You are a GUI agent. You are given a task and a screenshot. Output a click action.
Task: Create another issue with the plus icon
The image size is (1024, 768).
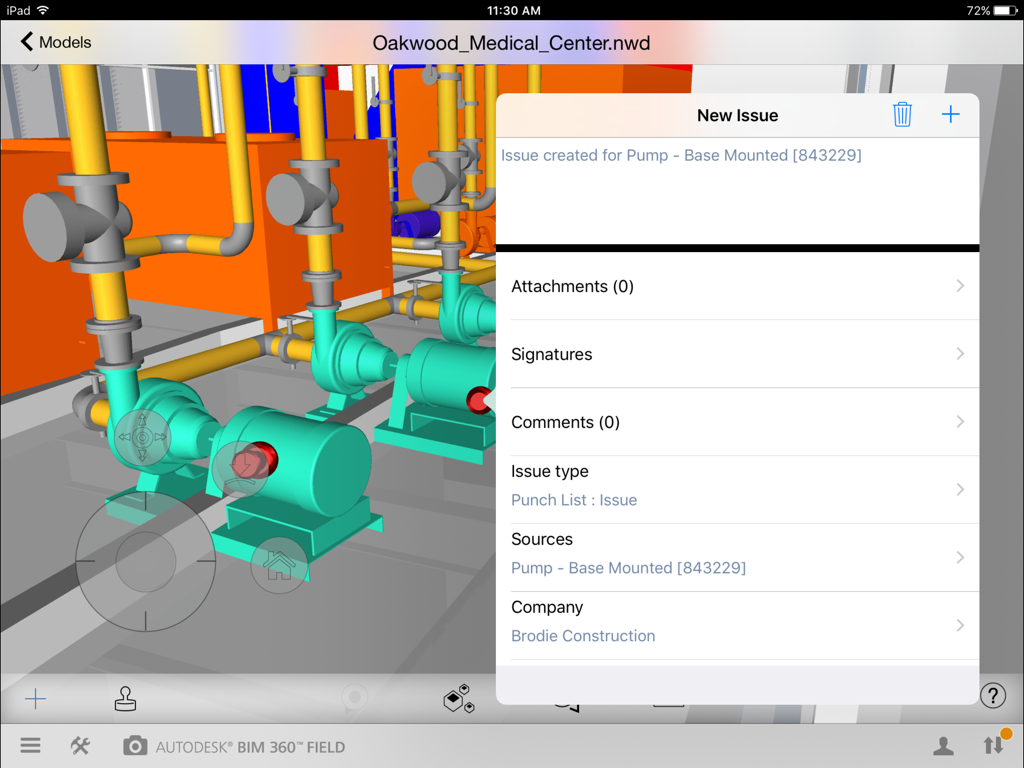(x=950, y=114)
